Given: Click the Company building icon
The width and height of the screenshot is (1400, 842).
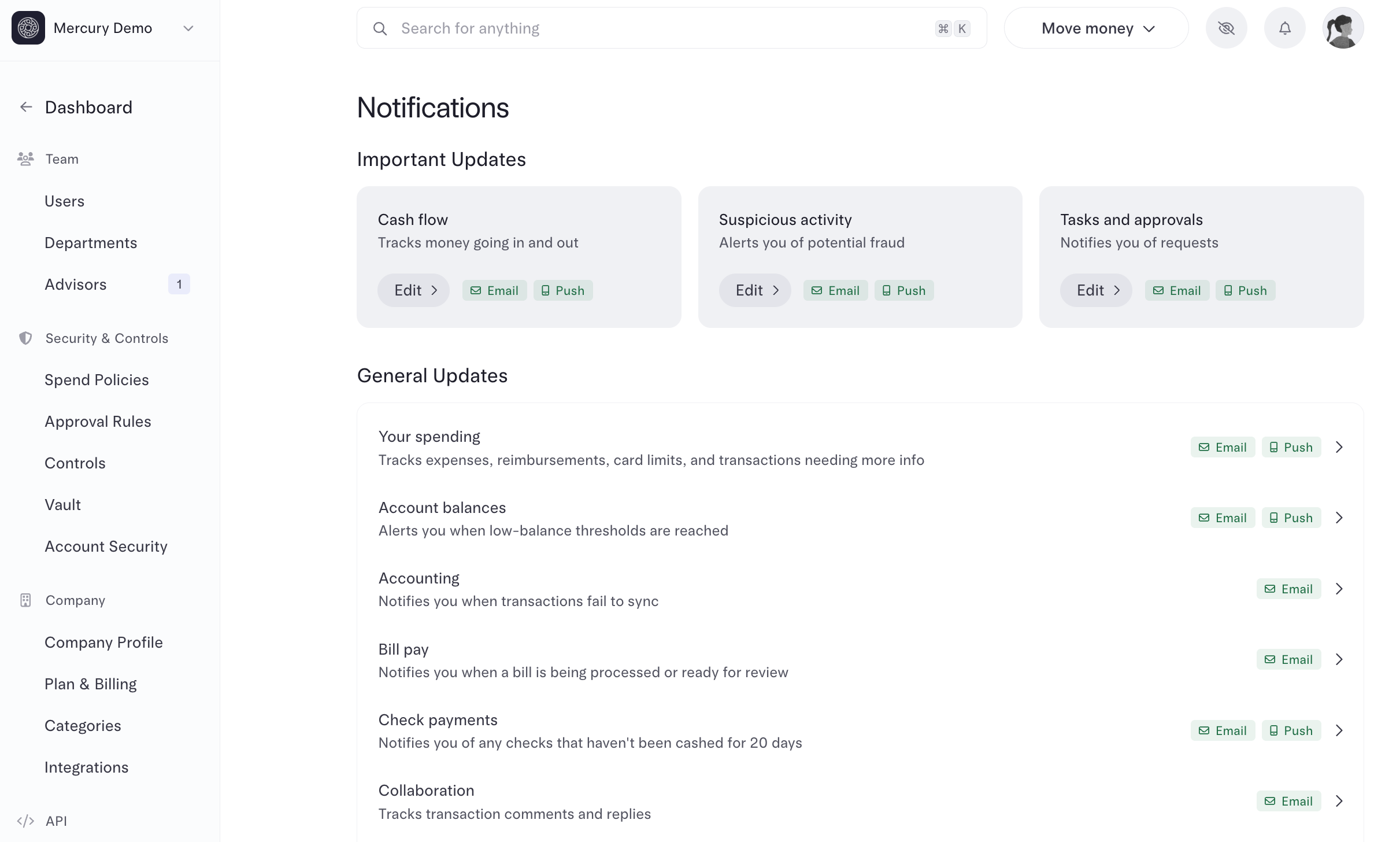Looking at the screenshot, I should click(25, 600).
